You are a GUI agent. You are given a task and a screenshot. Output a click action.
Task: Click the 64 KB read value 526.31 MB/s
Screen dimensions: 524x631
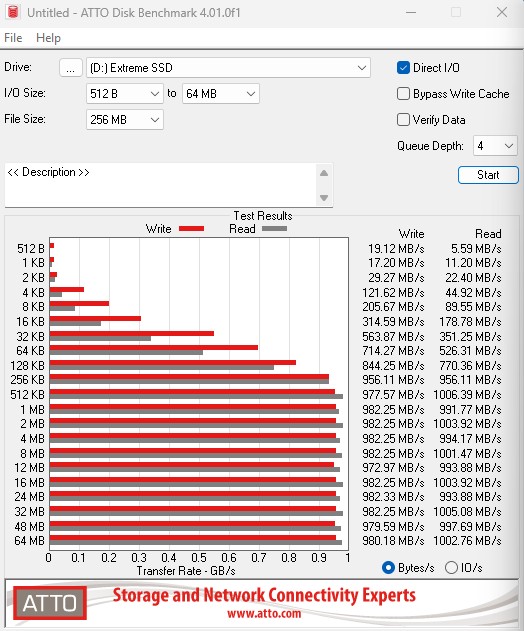(470, 351)
